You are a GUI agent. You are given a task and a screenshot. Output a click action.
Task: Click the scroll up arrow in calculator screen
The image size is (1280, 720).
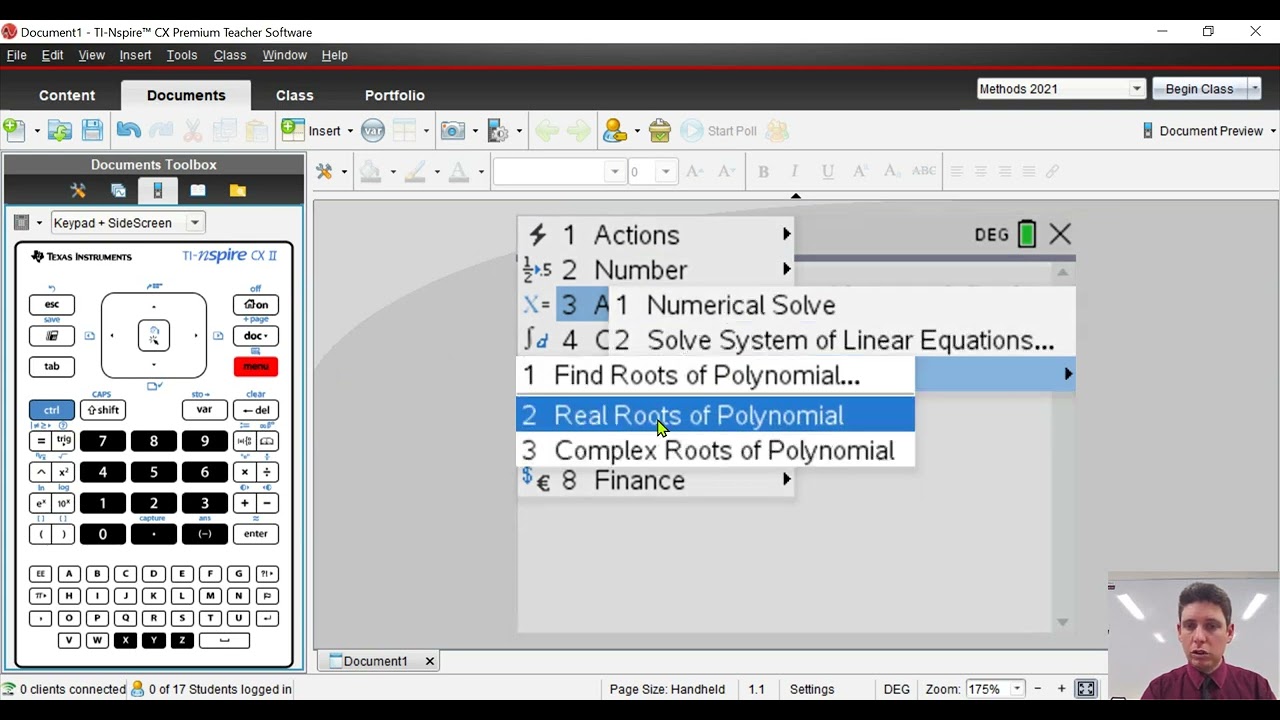(x=1063, y=272)
